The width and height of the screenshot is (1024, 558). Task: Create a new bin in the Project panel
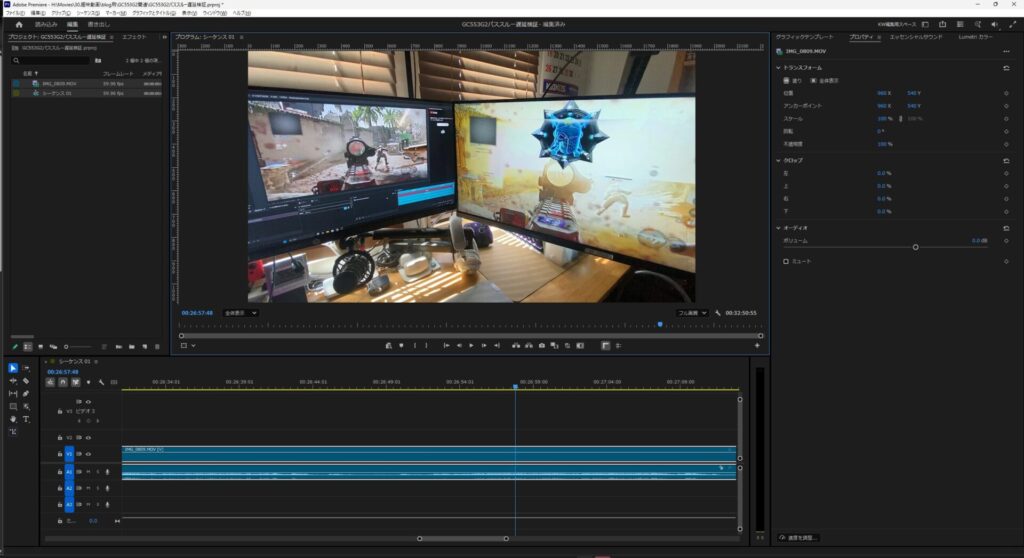(132, 347)
